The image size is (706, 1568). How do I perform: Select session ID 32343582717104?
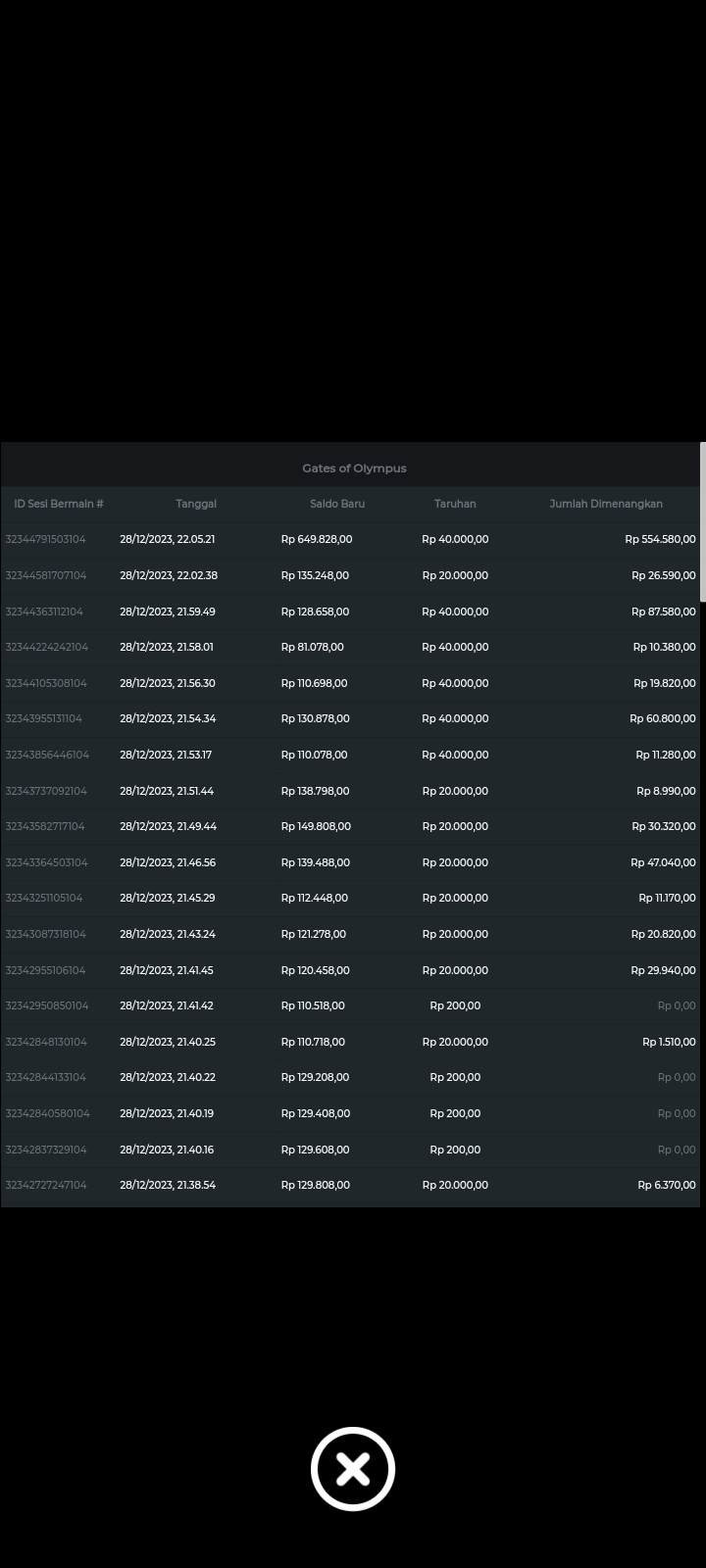tap(45, 826)
